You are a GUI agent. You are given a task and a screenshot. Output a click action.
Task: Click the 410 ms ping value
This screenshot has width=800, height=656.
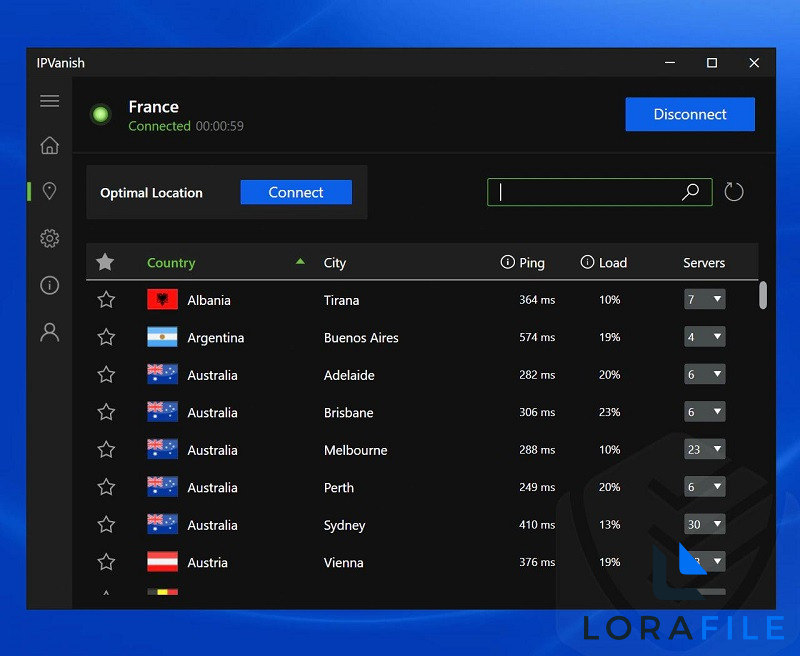(x=537, y=525)
